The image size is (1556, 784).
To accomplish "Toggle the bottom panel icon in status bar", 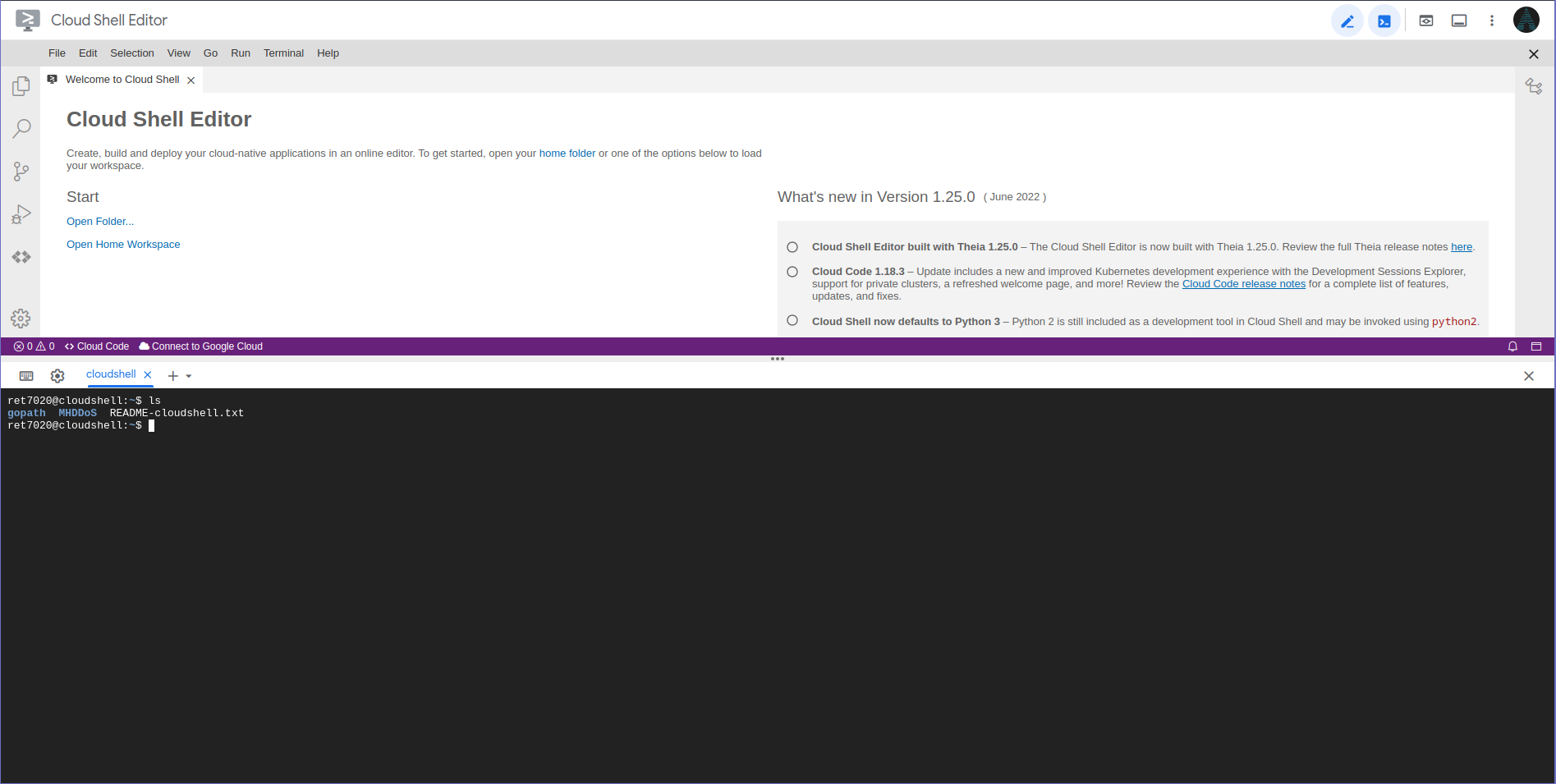I will (1536, 346).
